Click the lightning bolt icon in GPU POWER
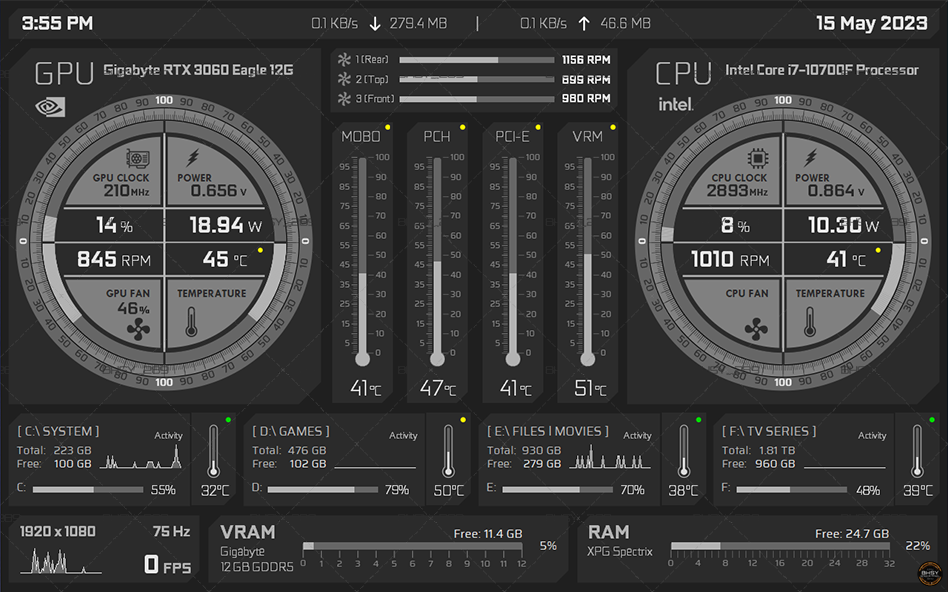Screen dimensions: 948x592 [193, 158]
